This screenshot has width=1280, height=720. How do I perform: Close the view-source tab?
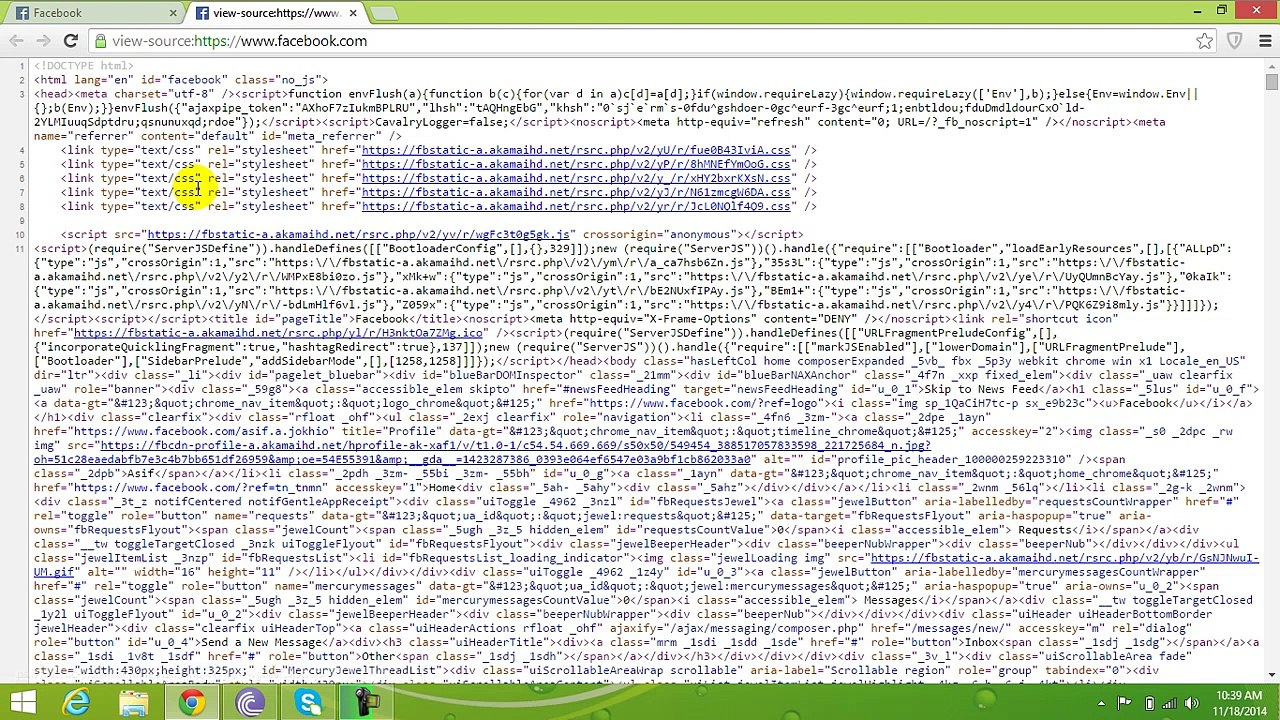353,13
